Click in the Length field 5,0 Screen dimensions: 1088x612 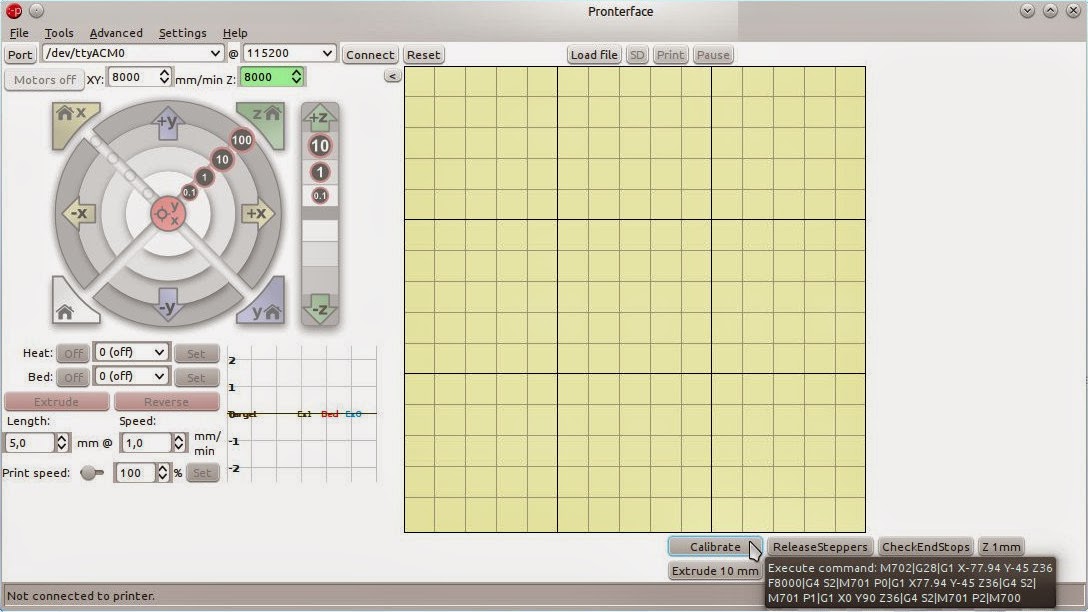30,443
